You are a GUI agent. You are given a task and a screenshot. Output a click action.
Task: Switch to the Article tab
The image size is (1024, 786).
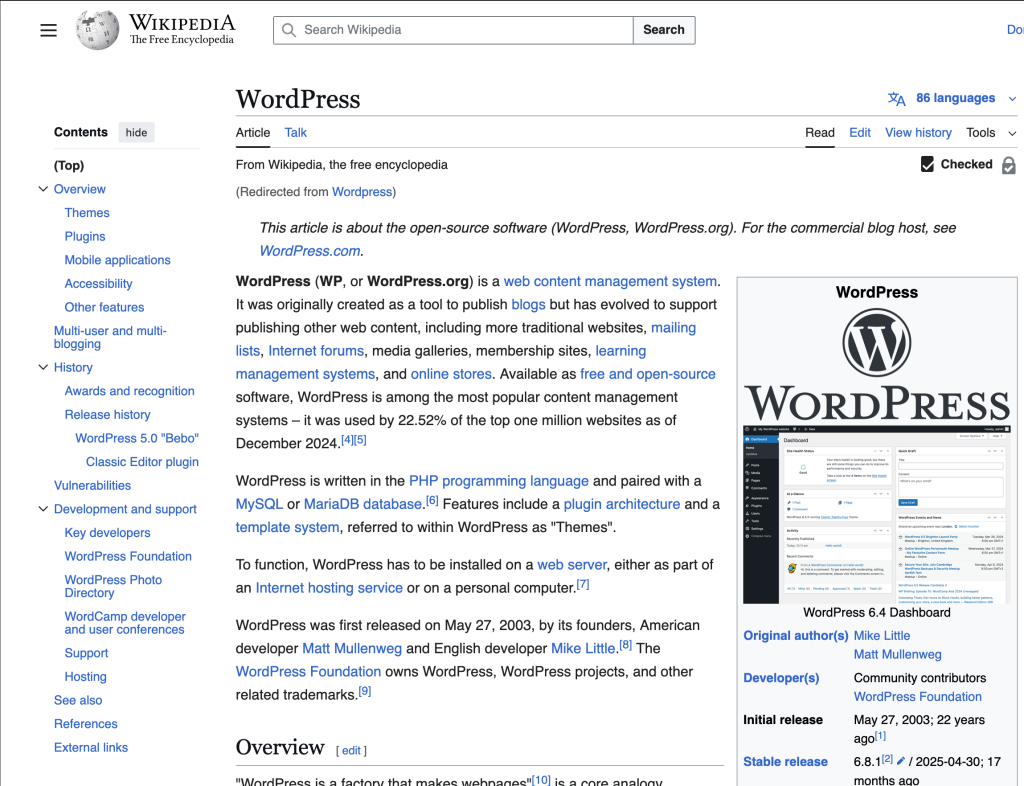click(x=253, y=133)
